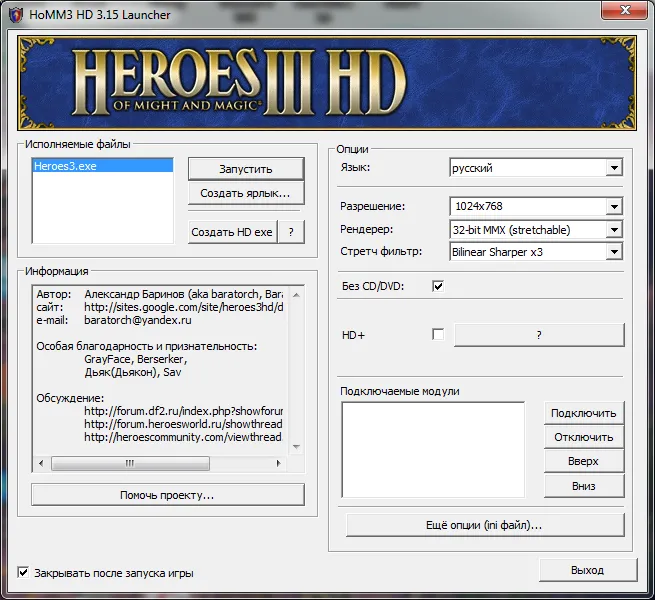Select Heroes3.exe in executable files list

pos(65,166)
